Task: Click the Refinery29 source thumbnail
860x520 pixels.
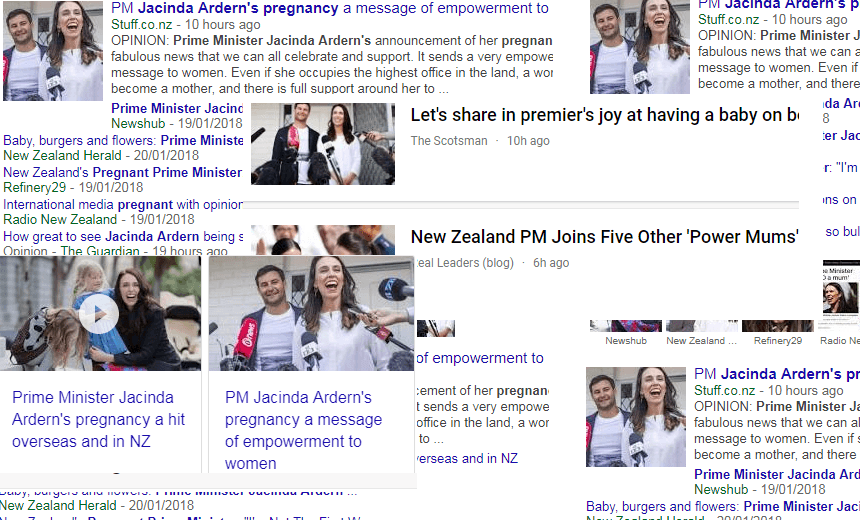Action: pyautogui.click(x=778, y=326)
